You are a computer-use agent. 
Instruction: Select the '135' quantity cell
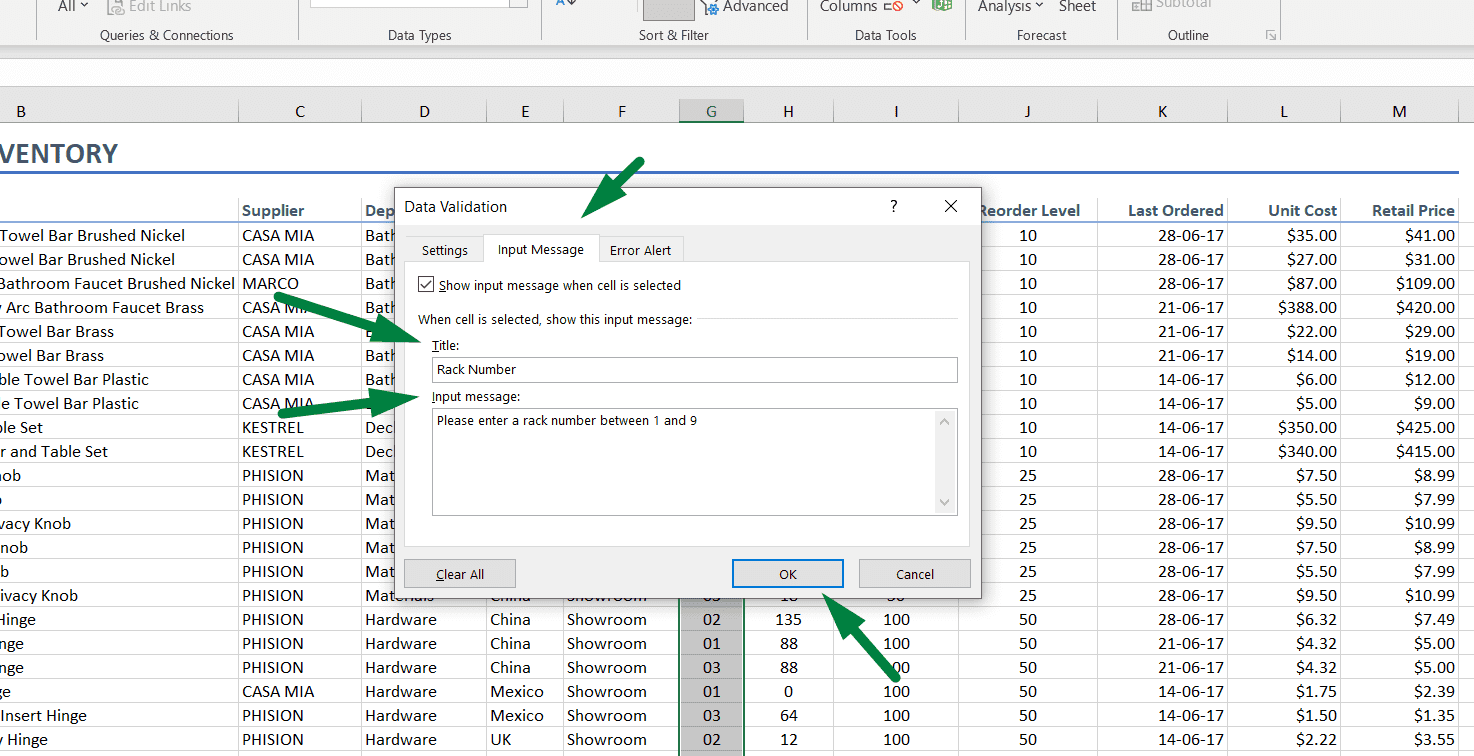(788, 620)
